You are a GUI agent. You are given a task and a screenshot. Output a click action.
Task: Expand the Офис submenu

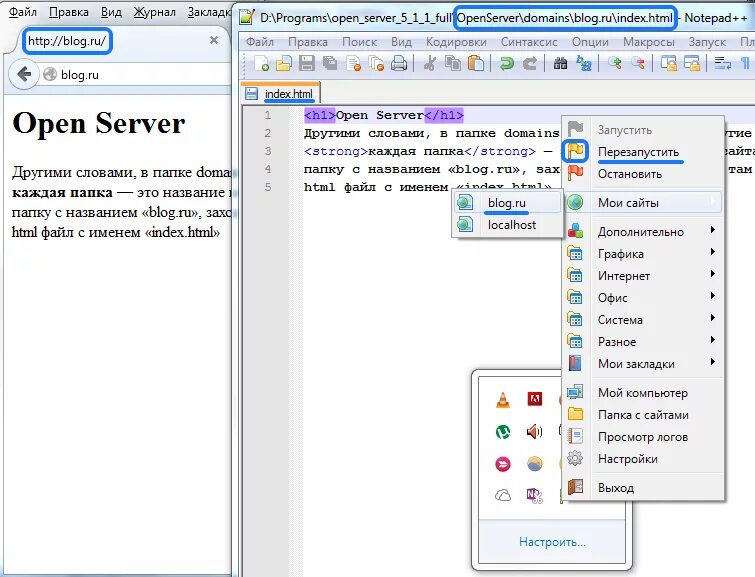643,298
